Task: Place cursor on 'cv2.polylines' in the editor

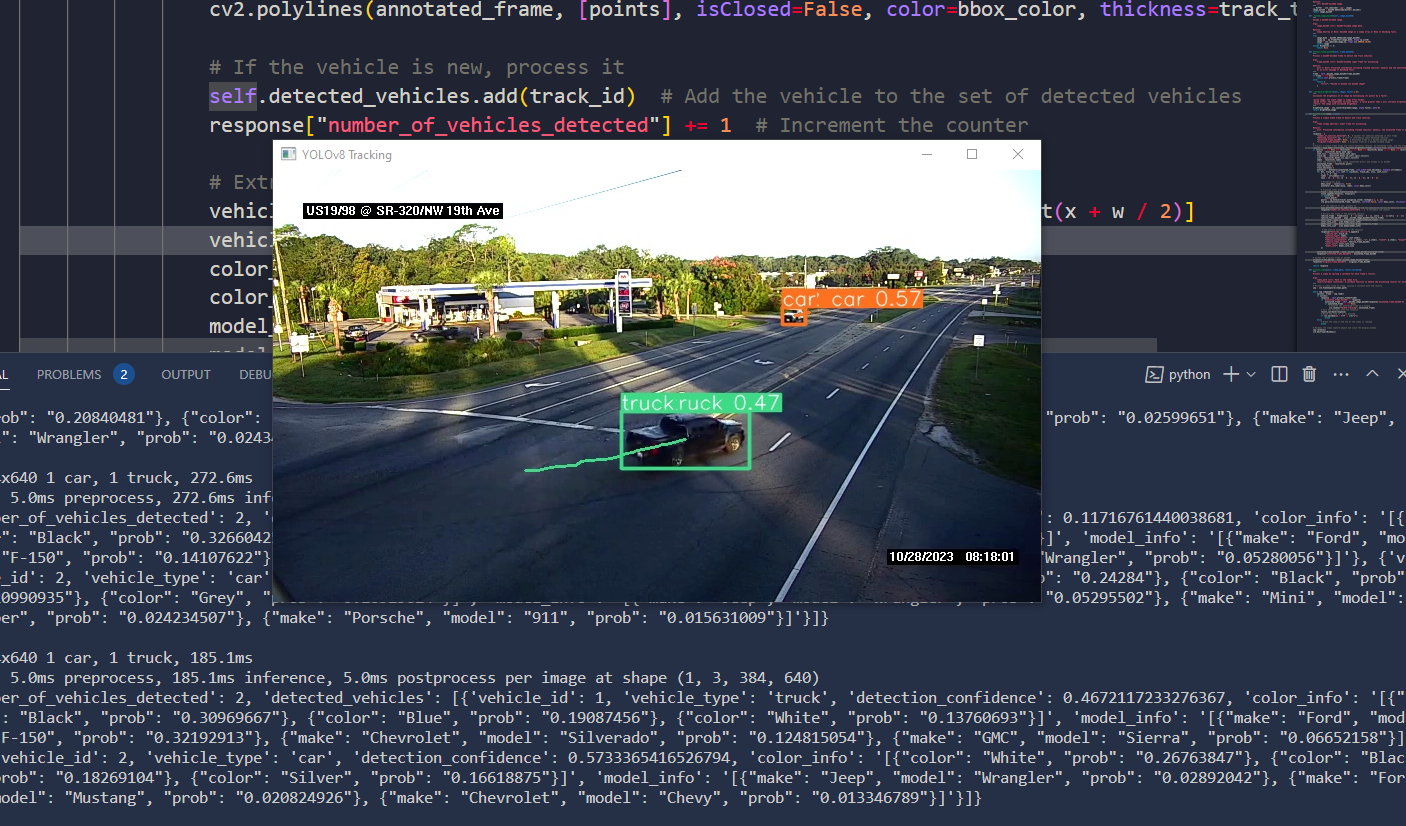Action: pyautogui.click(x=289, y=10)
